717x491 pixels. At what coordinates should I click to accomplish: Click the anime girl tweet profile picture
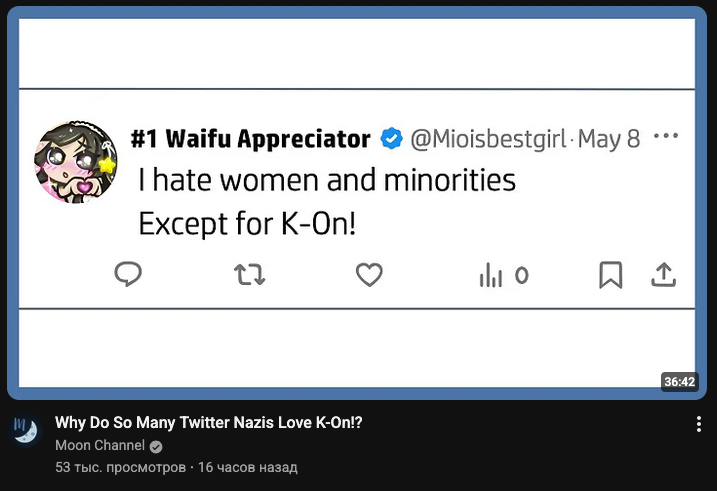coord(75,162)
